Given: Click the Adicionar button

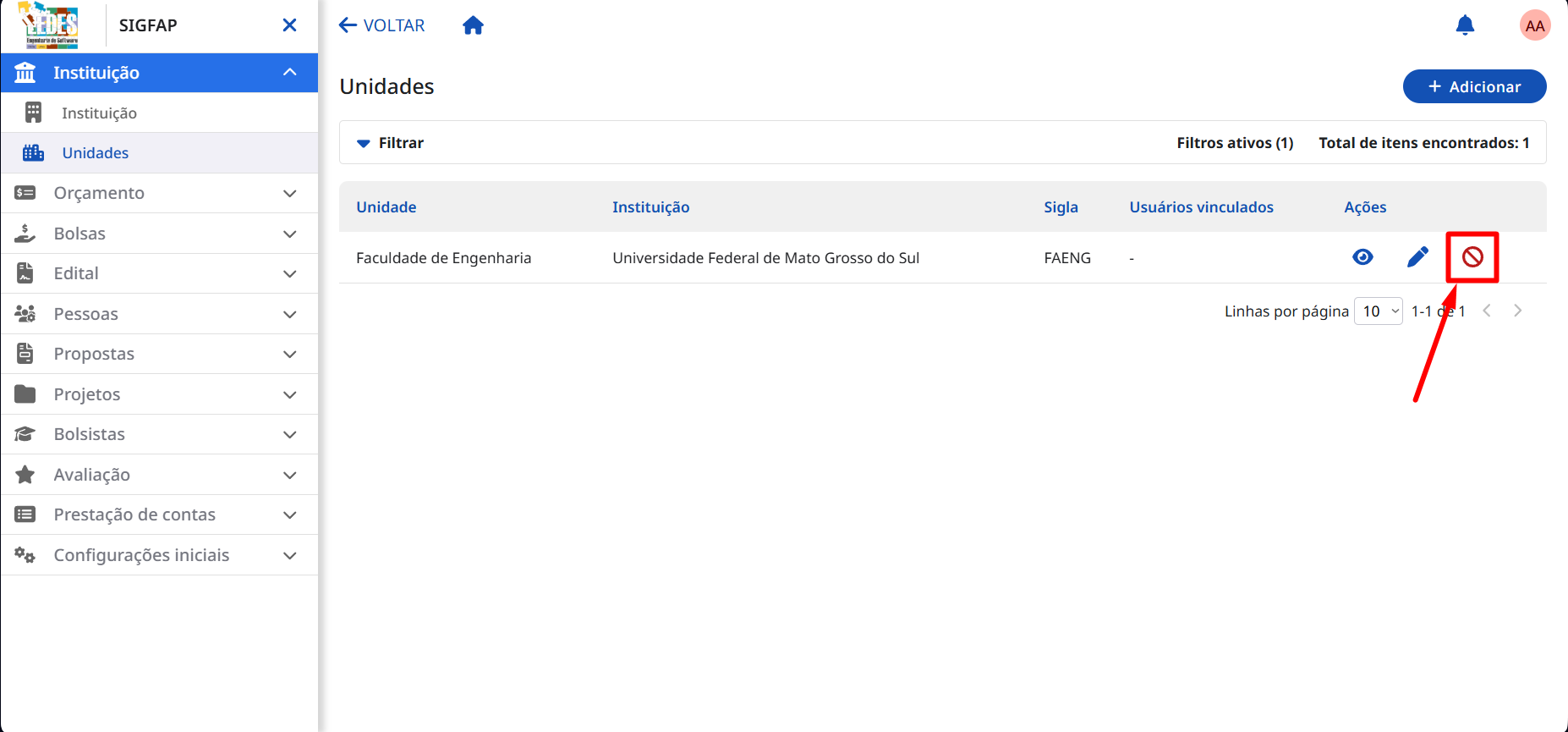Looking at the screenshot, I should 1474,86.
